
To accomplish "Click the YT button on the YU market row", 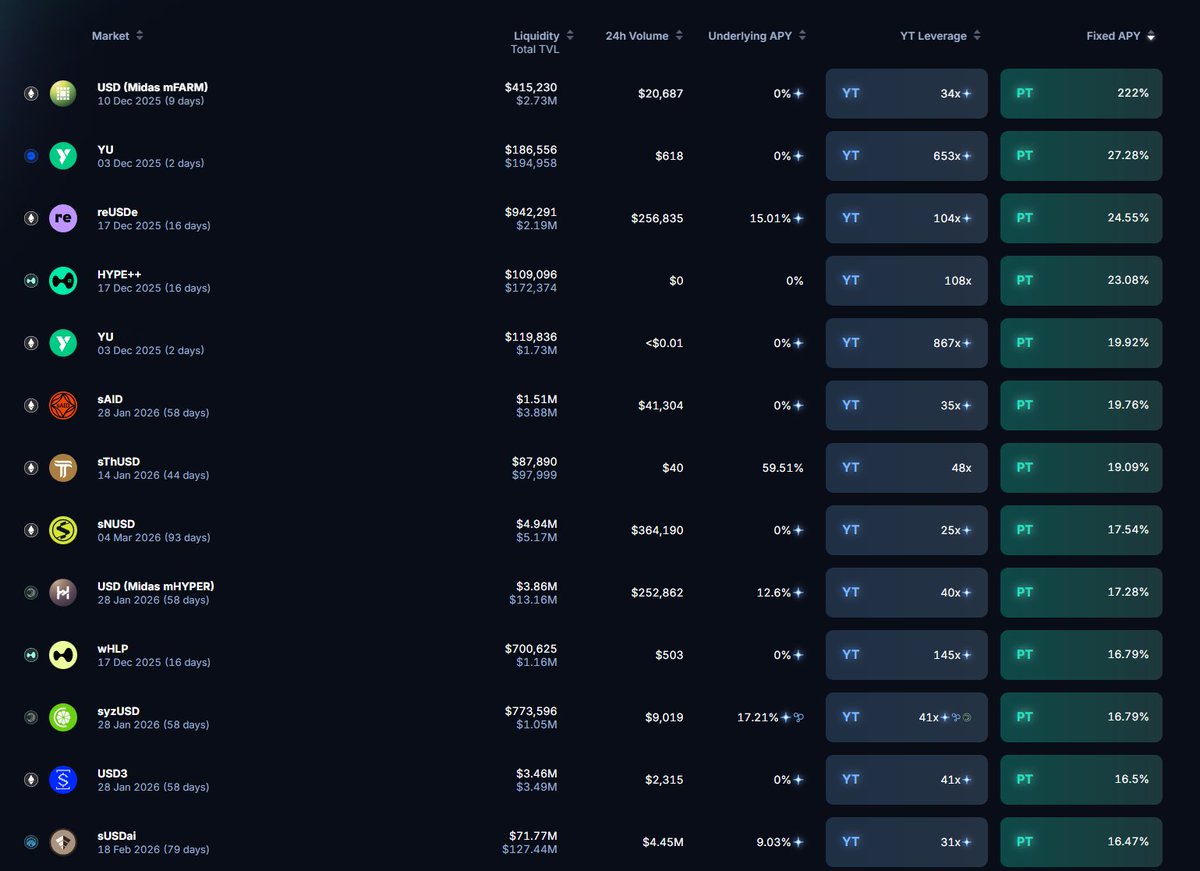I will (x=905, y=155).
